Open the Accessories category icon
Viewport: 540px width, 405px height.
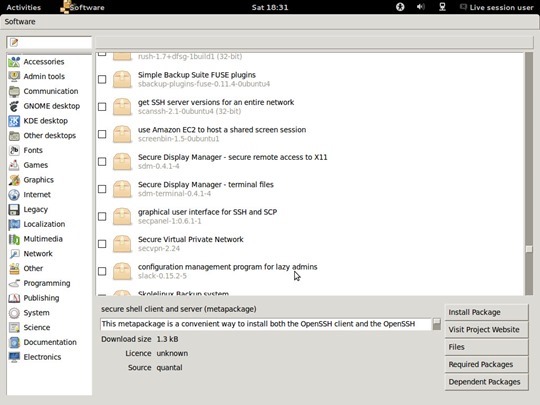click(x=14, y=62)
